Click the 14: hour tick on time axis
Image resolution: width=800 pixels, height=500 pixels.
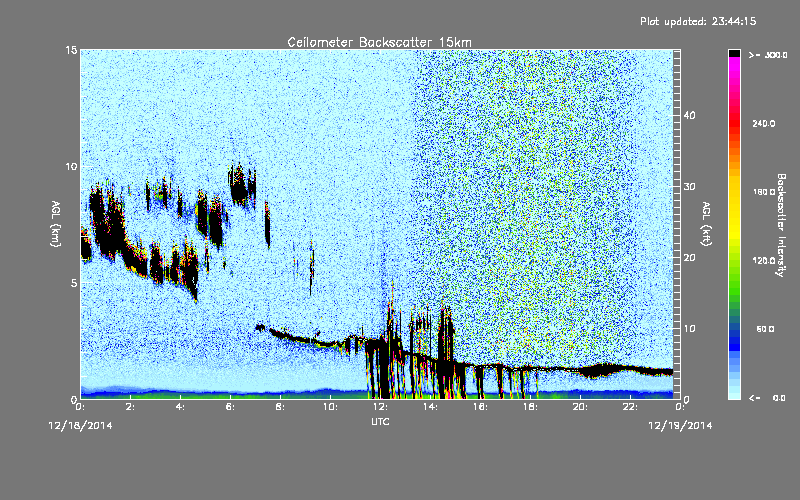(430, 407)
